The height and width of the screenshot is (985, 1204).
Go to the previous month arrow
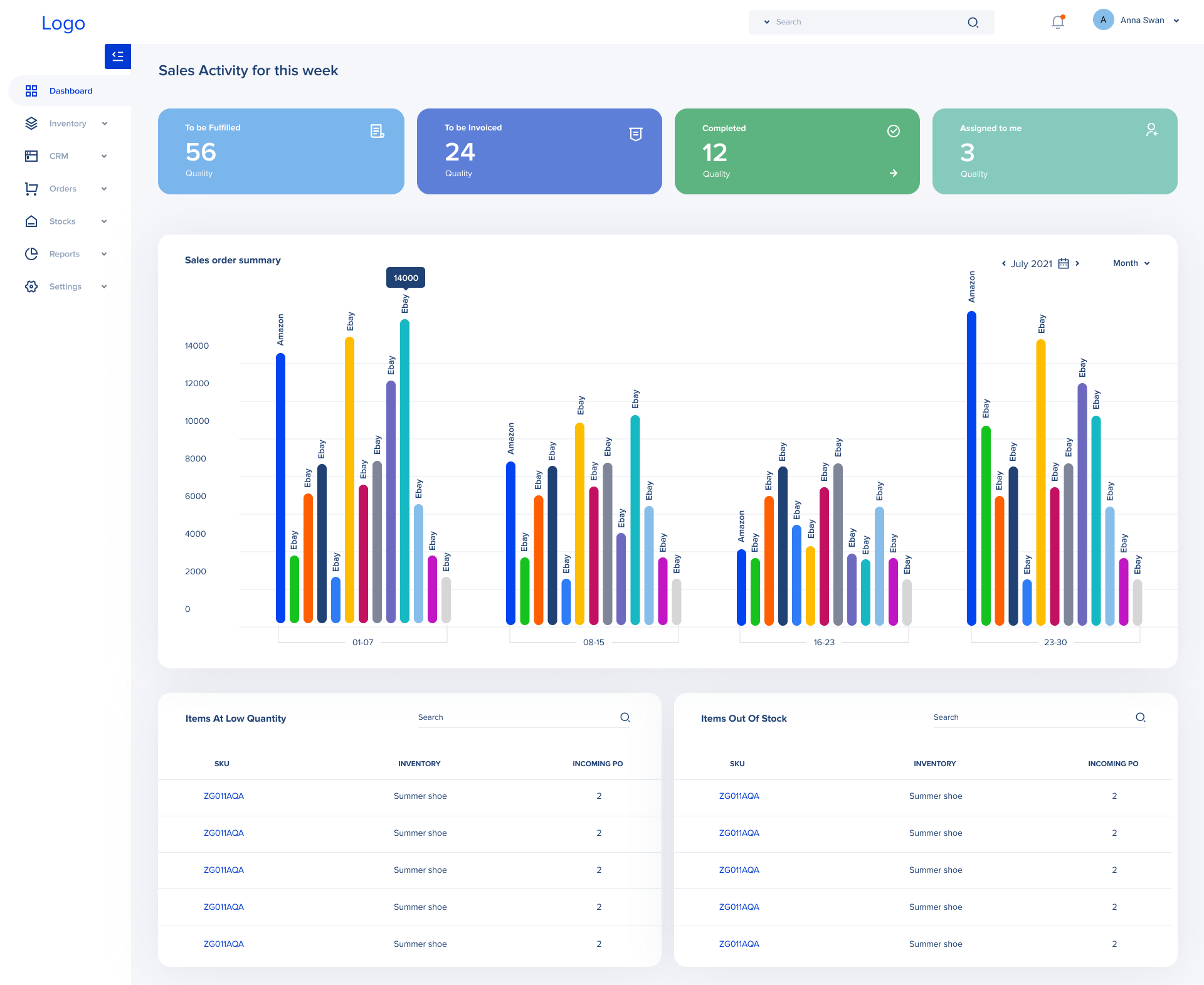[1004, 263]
